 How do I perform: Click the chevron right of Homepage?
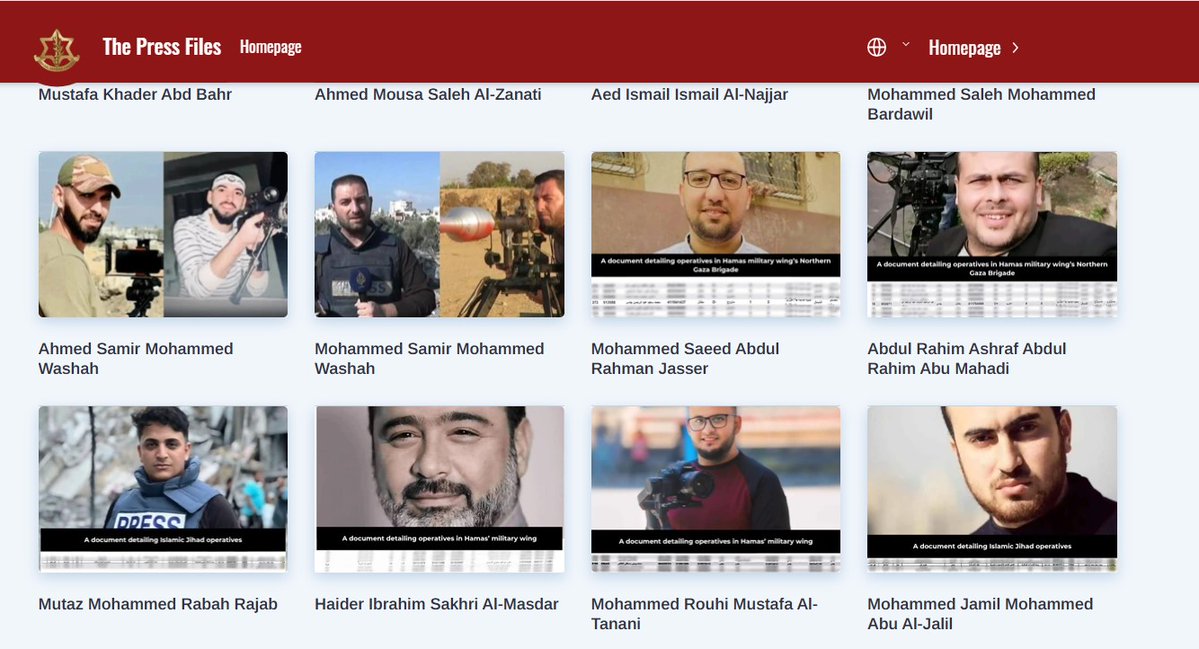[x=1015, y=47]
